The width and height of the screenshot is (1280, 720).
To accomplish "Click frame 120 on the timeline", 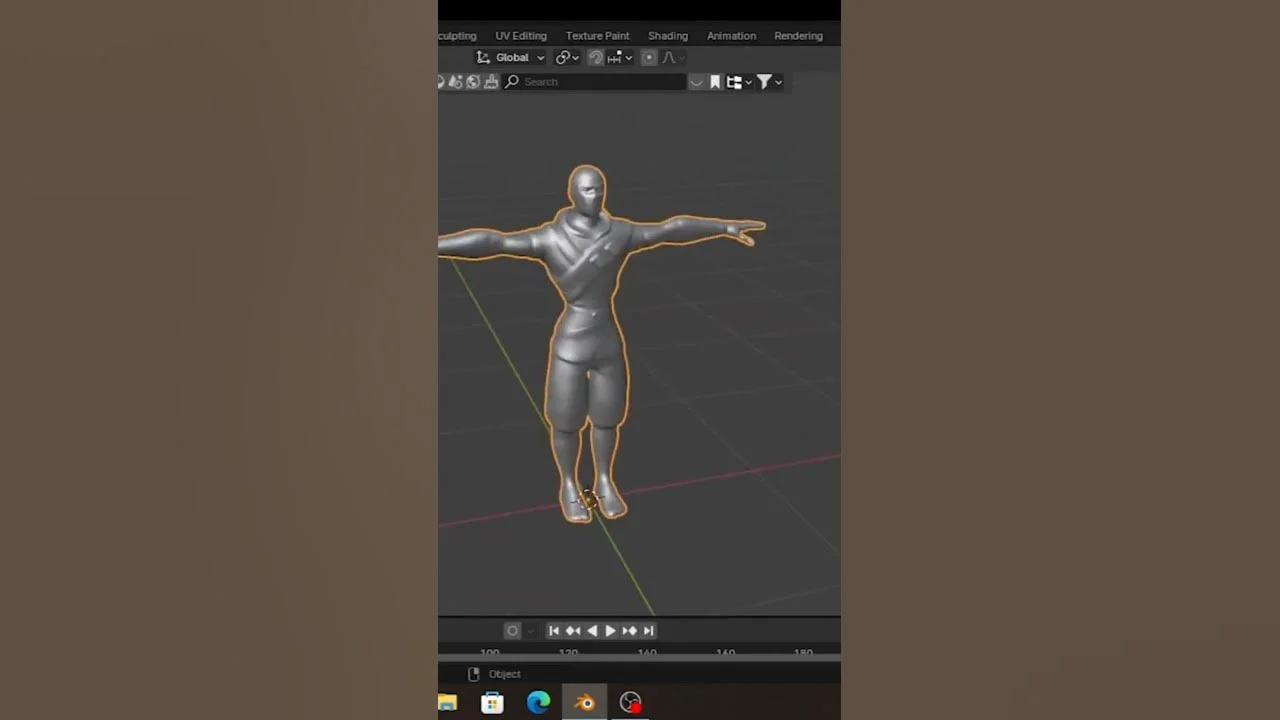I will (567, 653).
